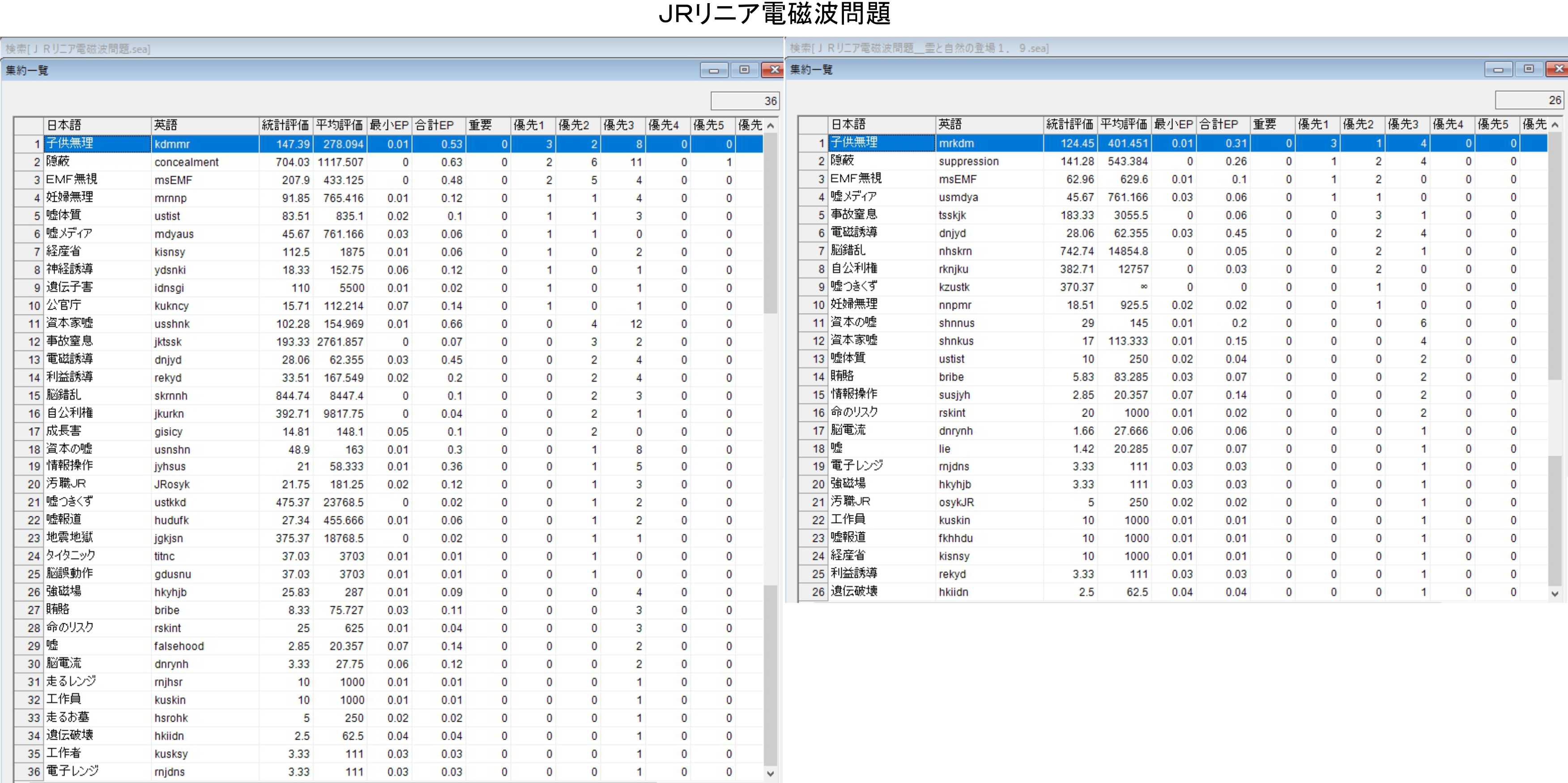Minimize the right 集約一覧 window
This screenshot has height=783, width=1568.
click(1498, 70)
